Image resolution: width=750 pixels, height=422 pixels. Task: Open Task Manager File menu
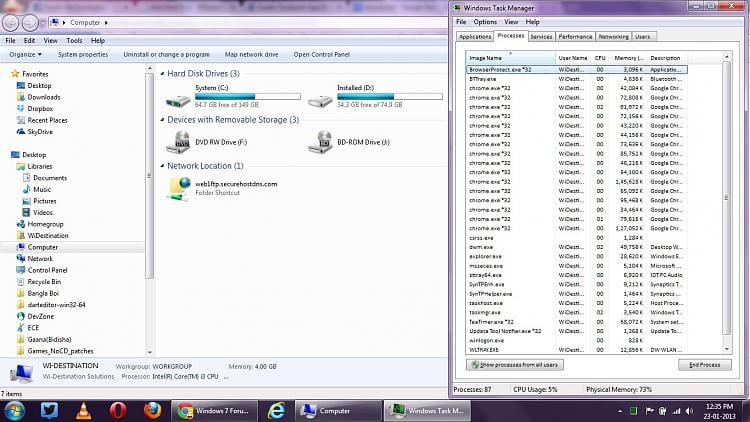(x=461, y=22)
